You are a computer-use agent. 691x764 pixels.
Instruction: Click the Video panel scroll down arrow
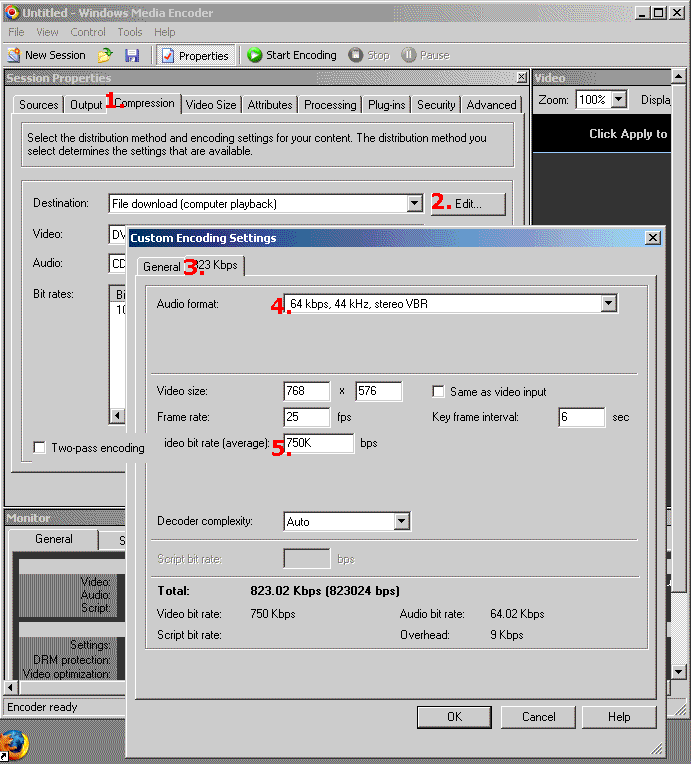[678, 671]
